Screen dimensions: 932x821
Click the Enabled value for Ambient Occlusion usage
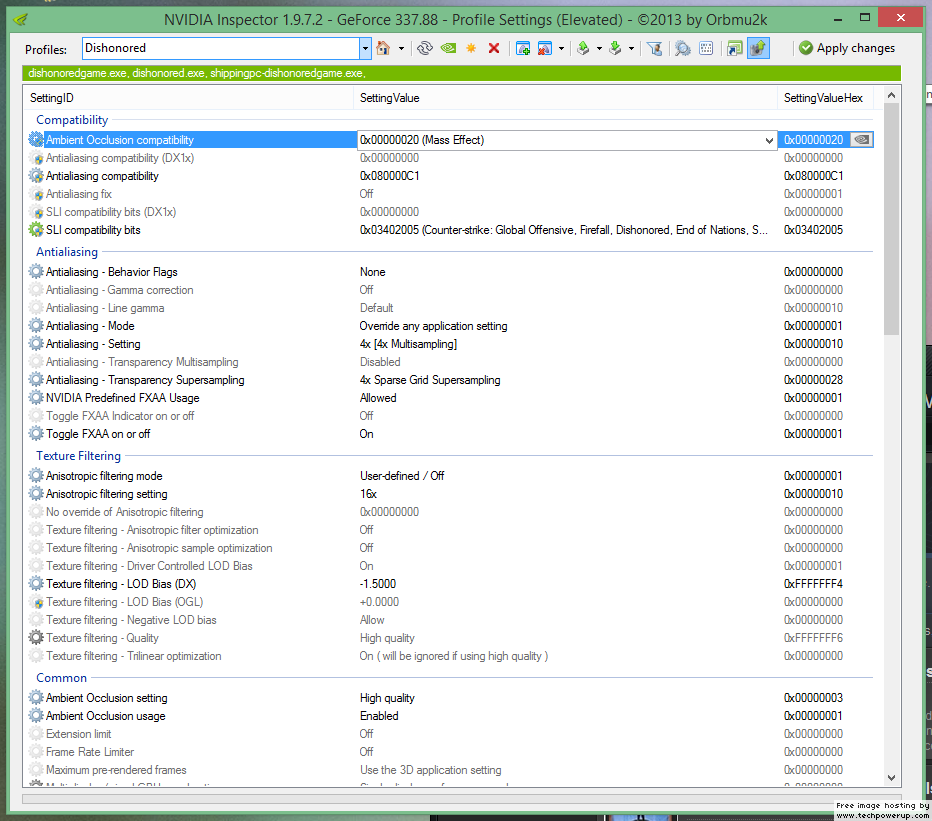(379, 716)
